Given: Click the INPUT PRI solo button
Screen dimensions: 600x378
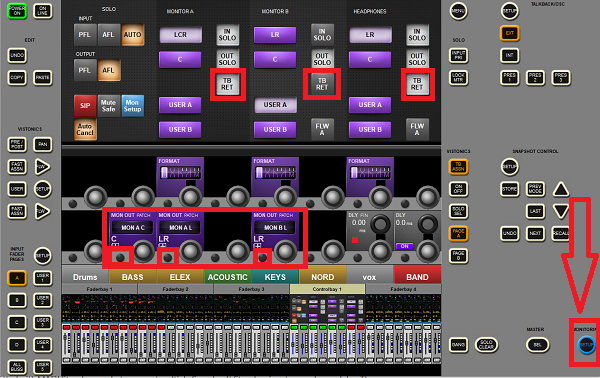Looking at the screenshot, I should pyautogui.click(x=458, y=55).
